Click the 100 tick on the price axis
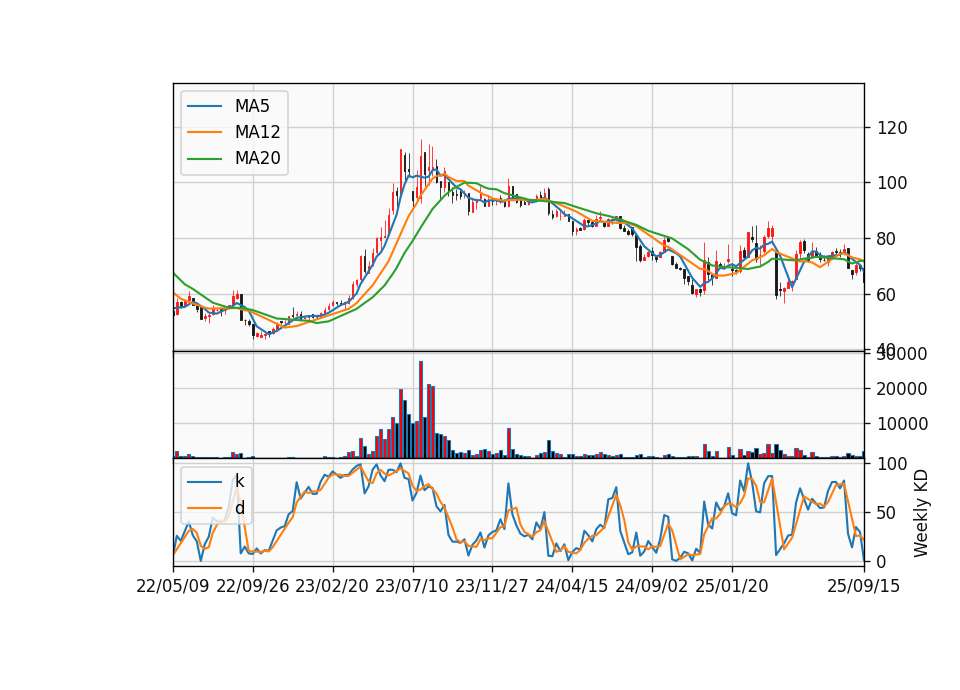 coord(892,183)
